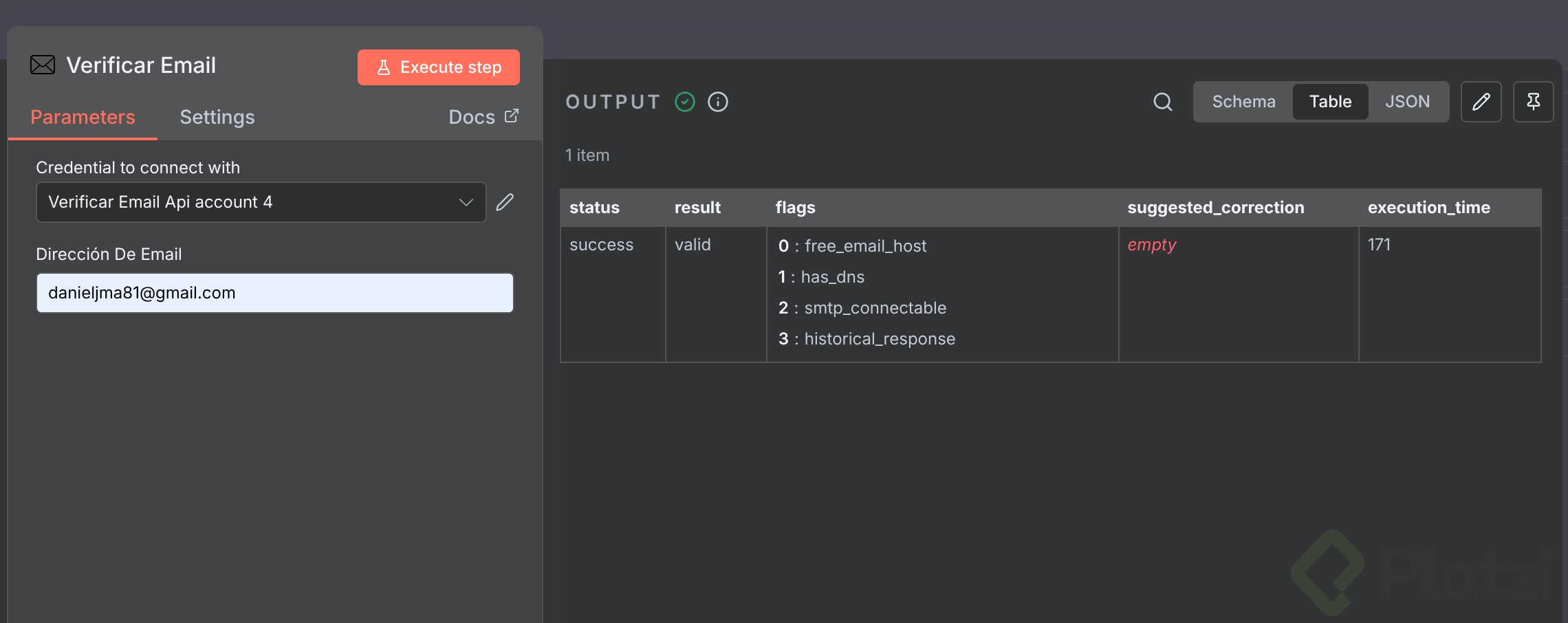
Task: Switch output view to Table
Action: (1330, 102)
